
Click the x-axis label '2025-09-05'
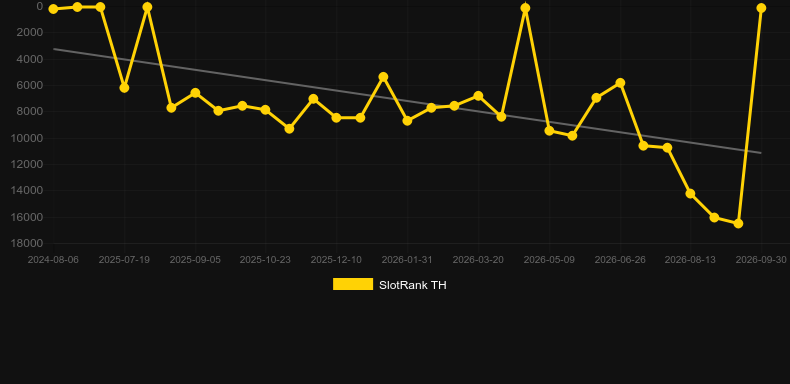(195, 260)
